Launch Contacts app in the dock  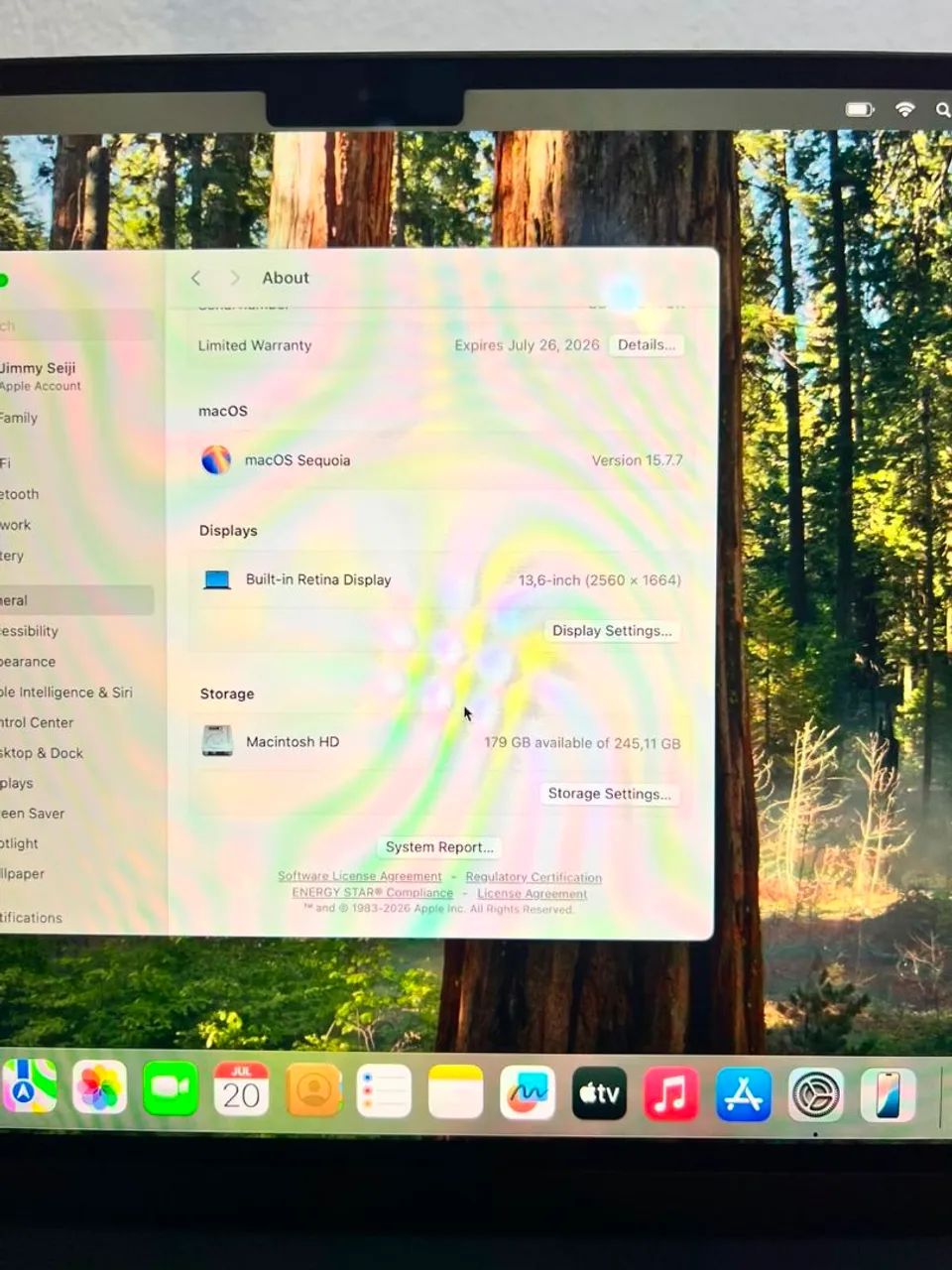(x=313, y=1090)
